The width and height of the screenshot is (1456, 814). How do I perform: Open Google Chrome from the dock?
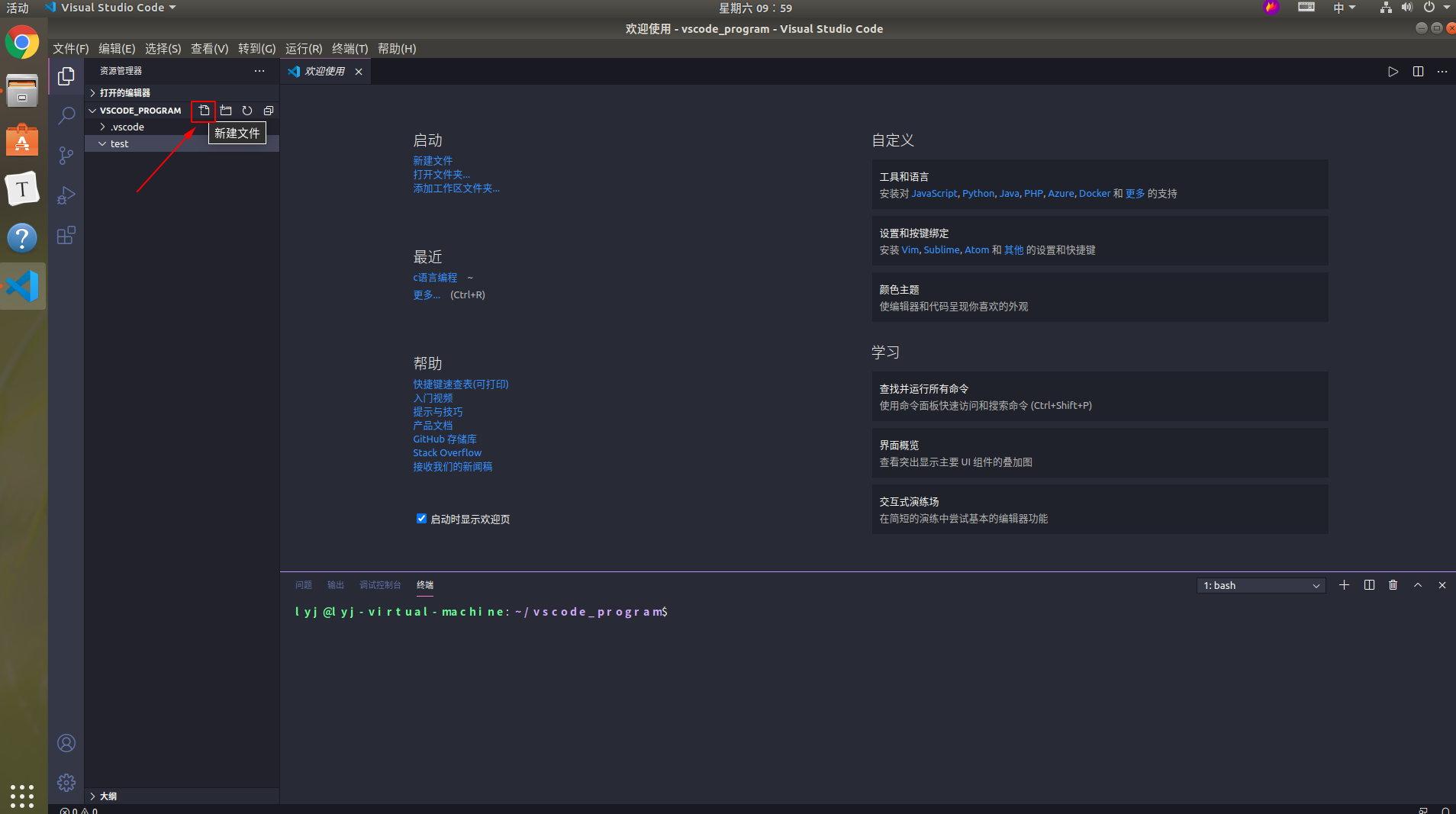tap(22, 43)
